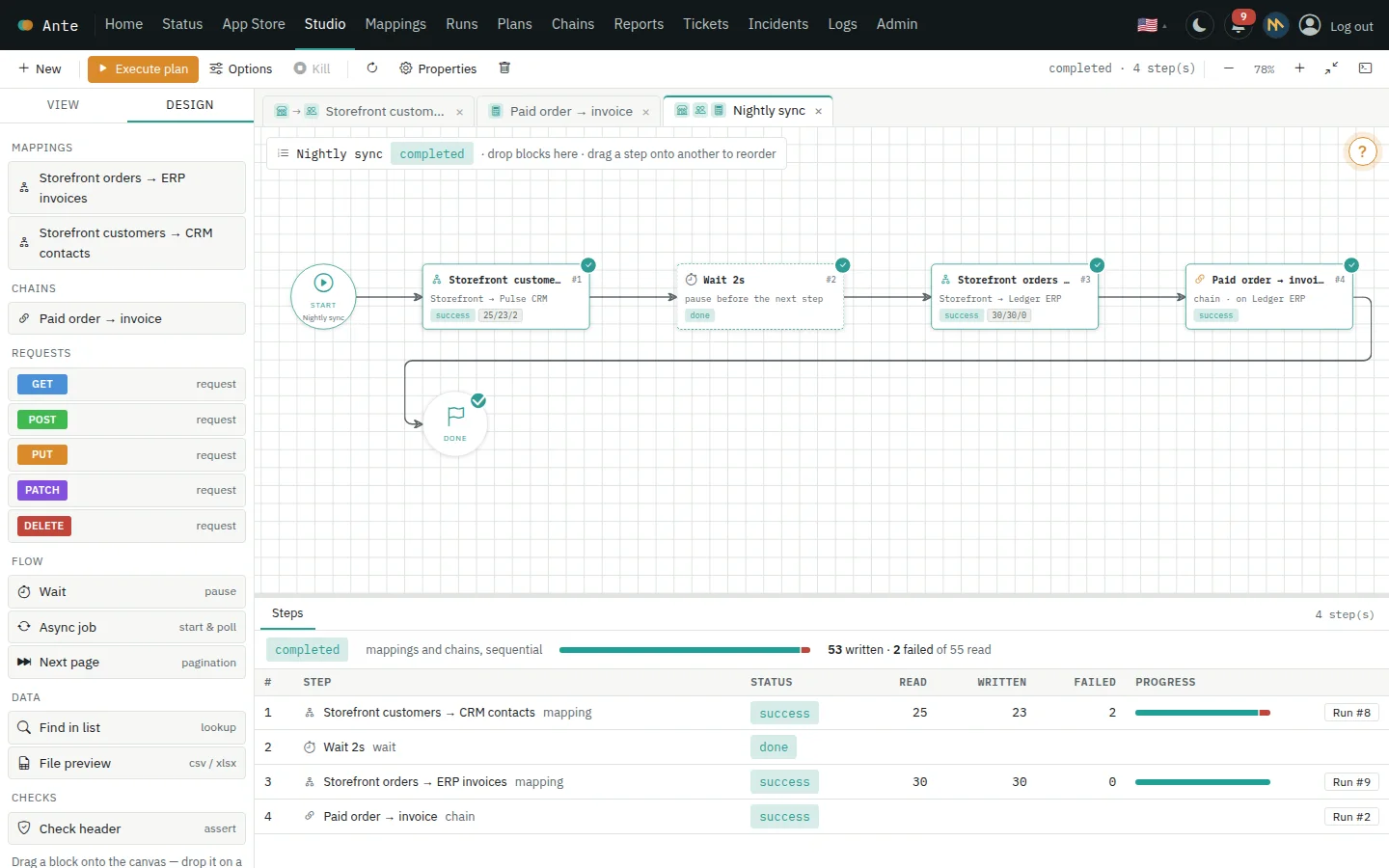
Task: Zoom in the canvas with plus icon
Action: click(1299, 68)
